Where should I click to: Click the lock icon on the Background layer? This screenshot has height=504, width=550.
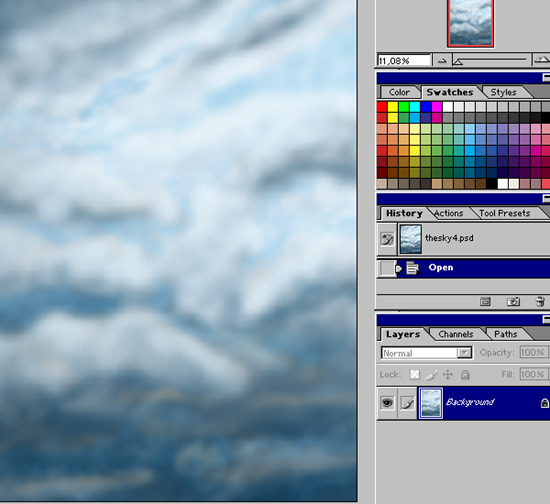pyautogui.click(x=544, y=403)
